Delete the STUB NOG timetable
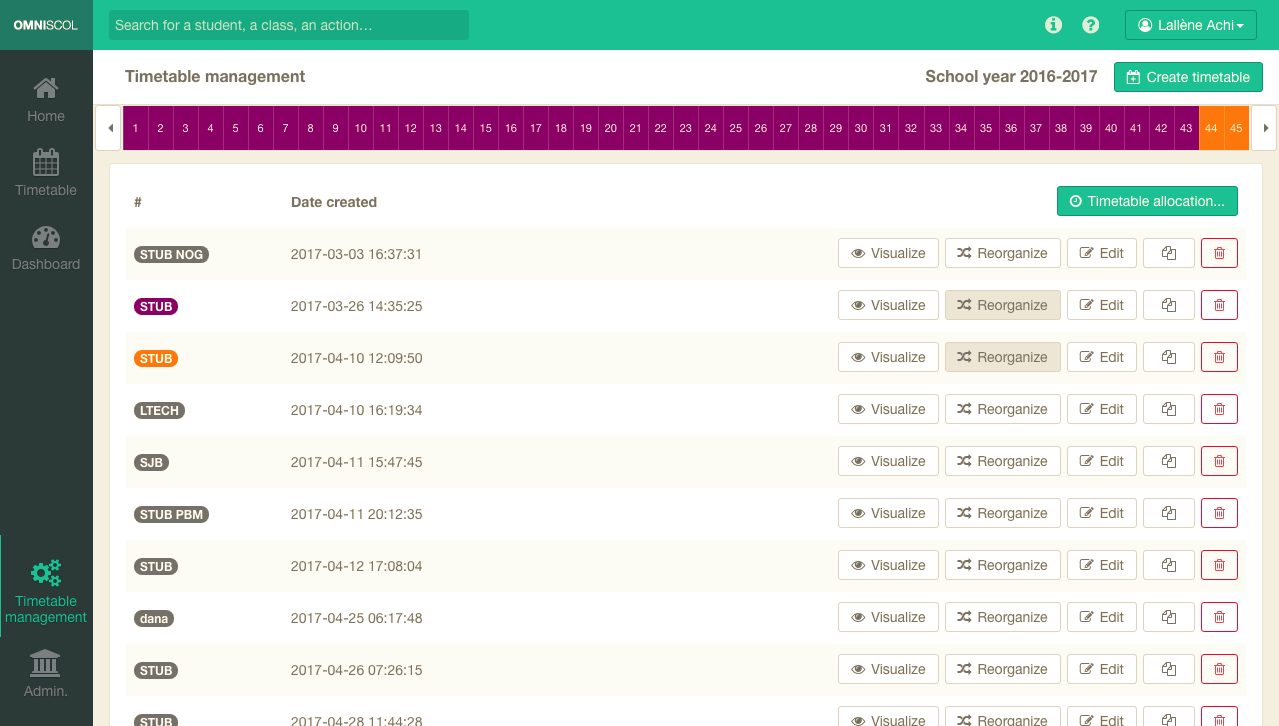1279x726 pixels. [x=1219, y=254]
